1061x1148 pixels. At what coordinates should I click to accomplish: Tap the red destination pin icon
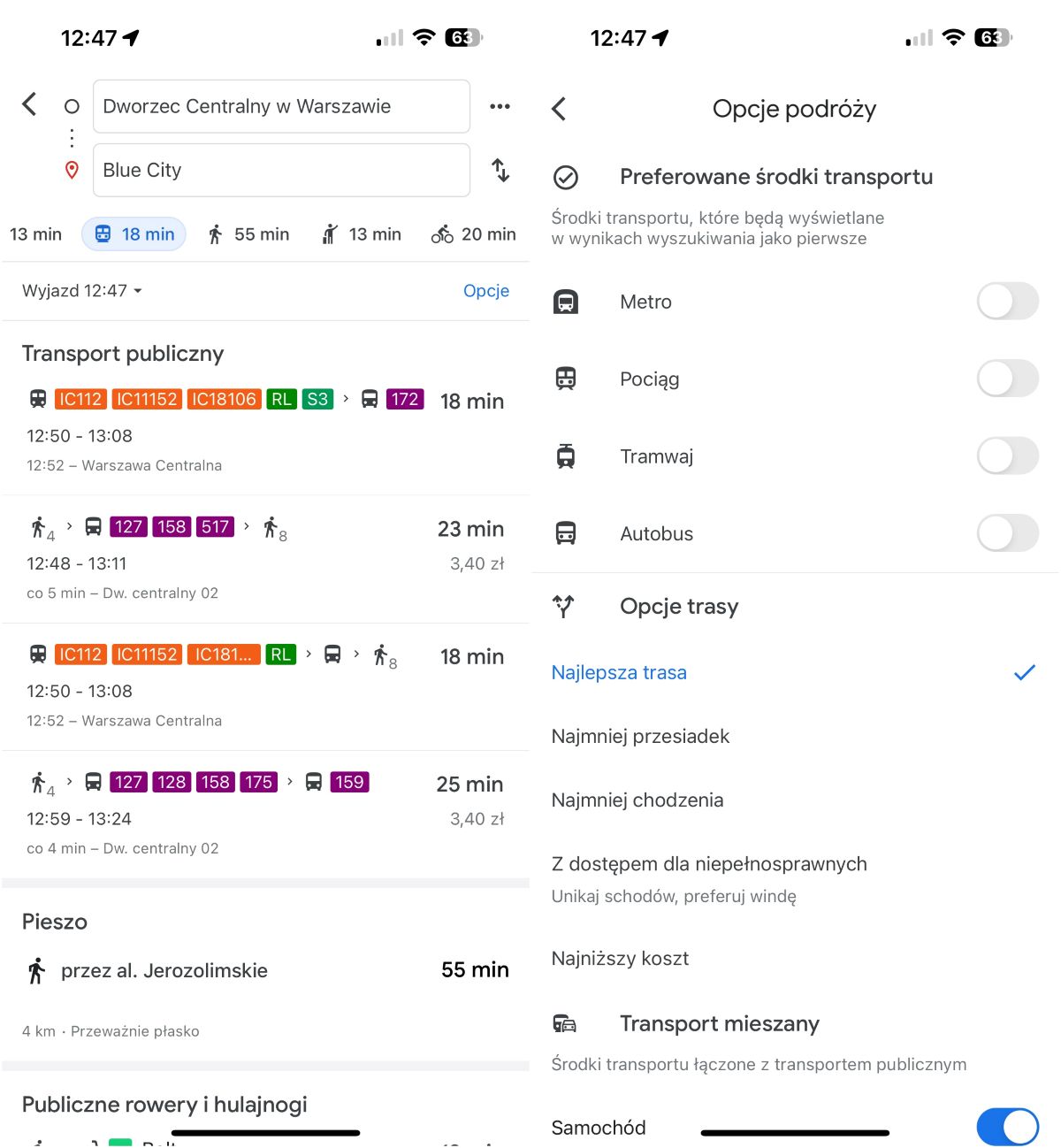click(73, 170)
